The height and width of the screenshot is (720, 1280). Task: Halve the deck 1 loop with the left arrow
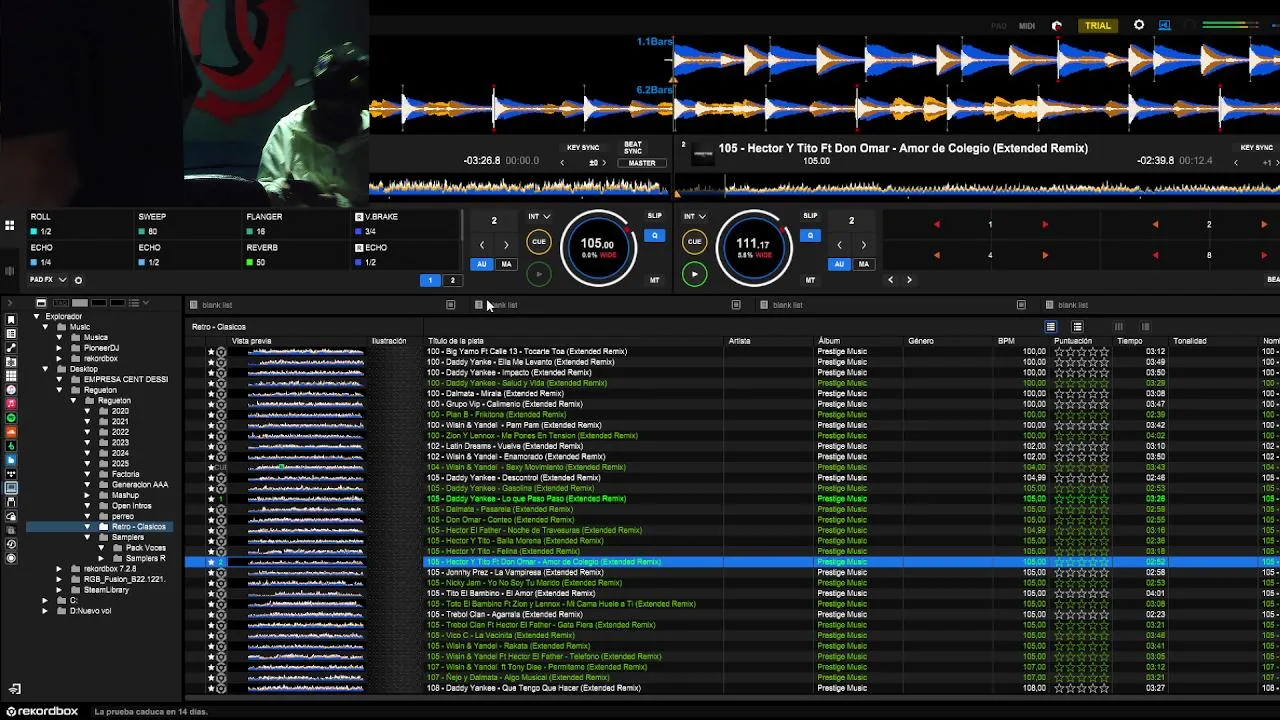point(481,245)
